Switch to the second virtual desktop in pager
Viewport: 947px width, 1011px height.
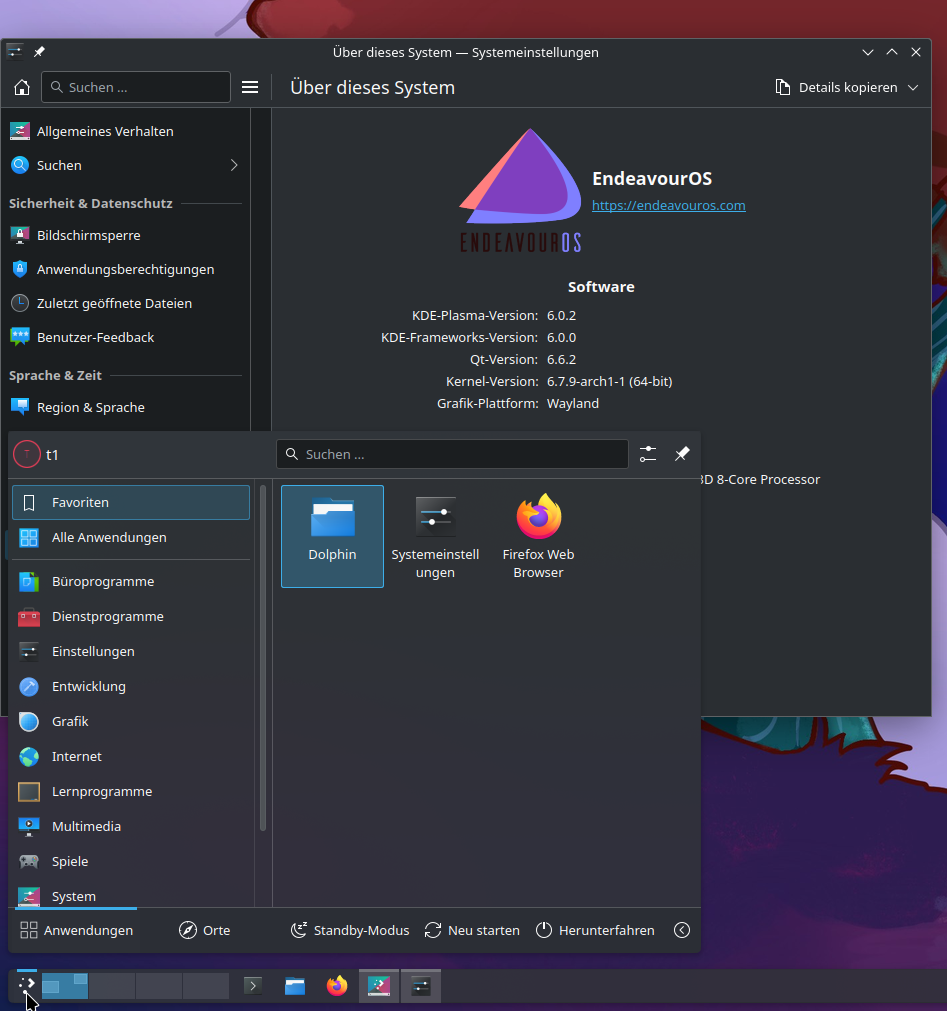[x=112, y=986]
